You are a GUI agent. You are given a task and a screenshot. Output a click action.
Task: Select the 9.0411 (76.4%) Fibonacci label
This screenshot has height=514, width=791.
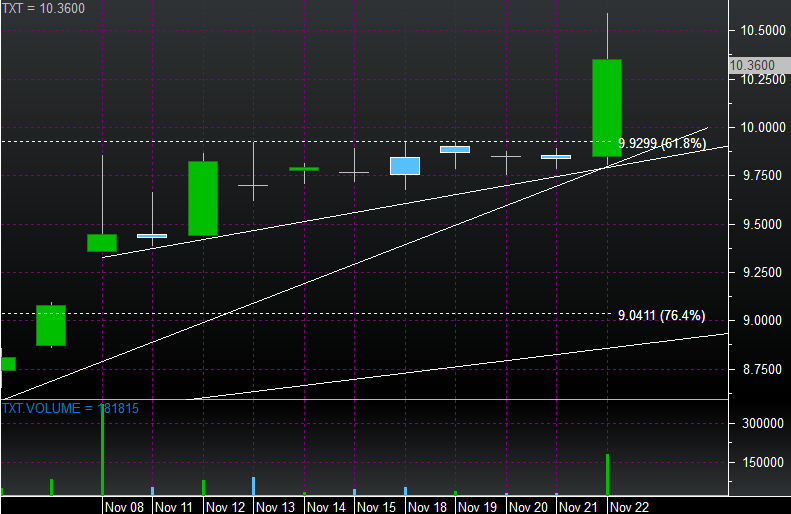click(661, 316)
